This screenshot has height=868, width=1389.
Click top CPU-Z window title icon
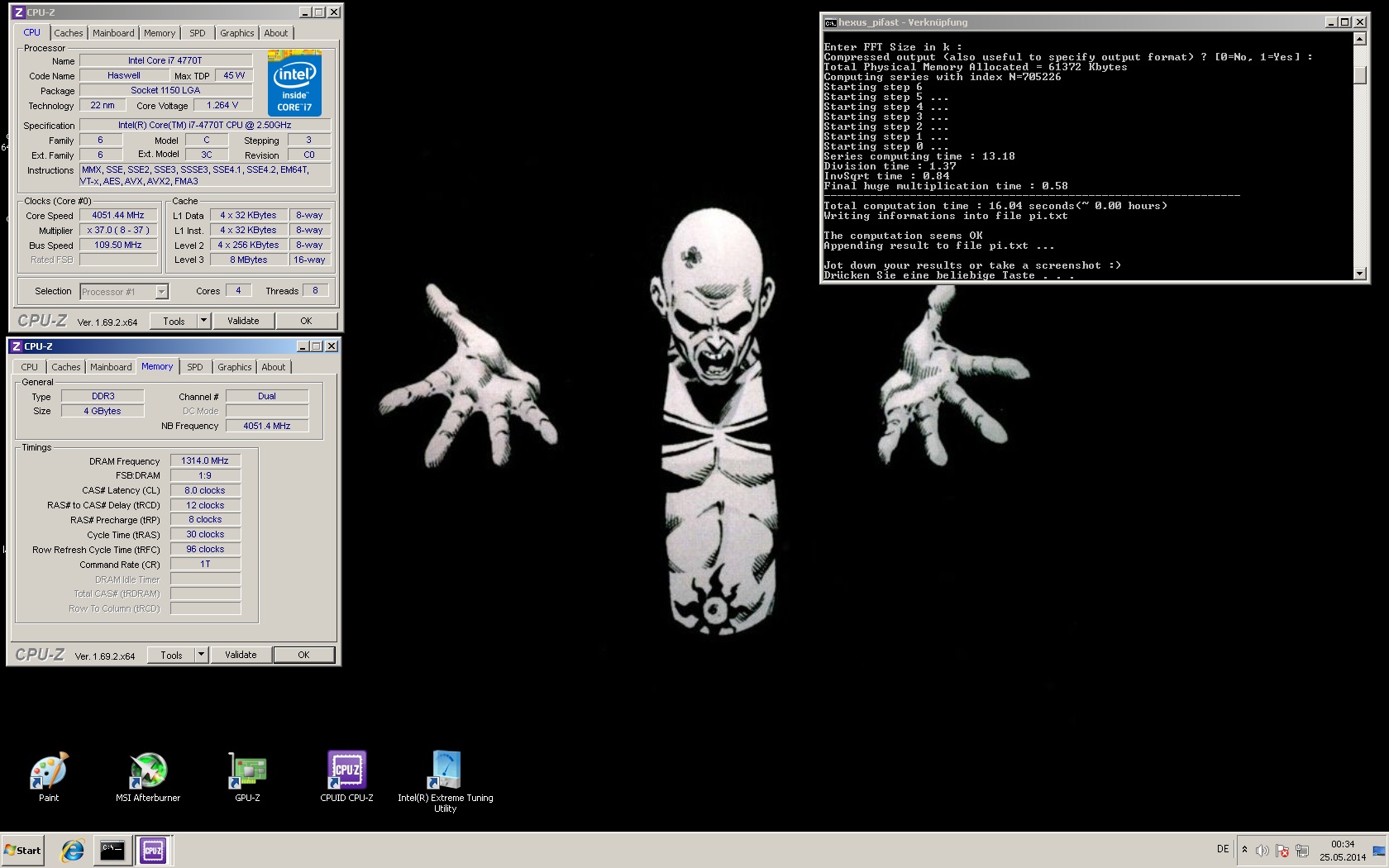(x=18, y=12)
